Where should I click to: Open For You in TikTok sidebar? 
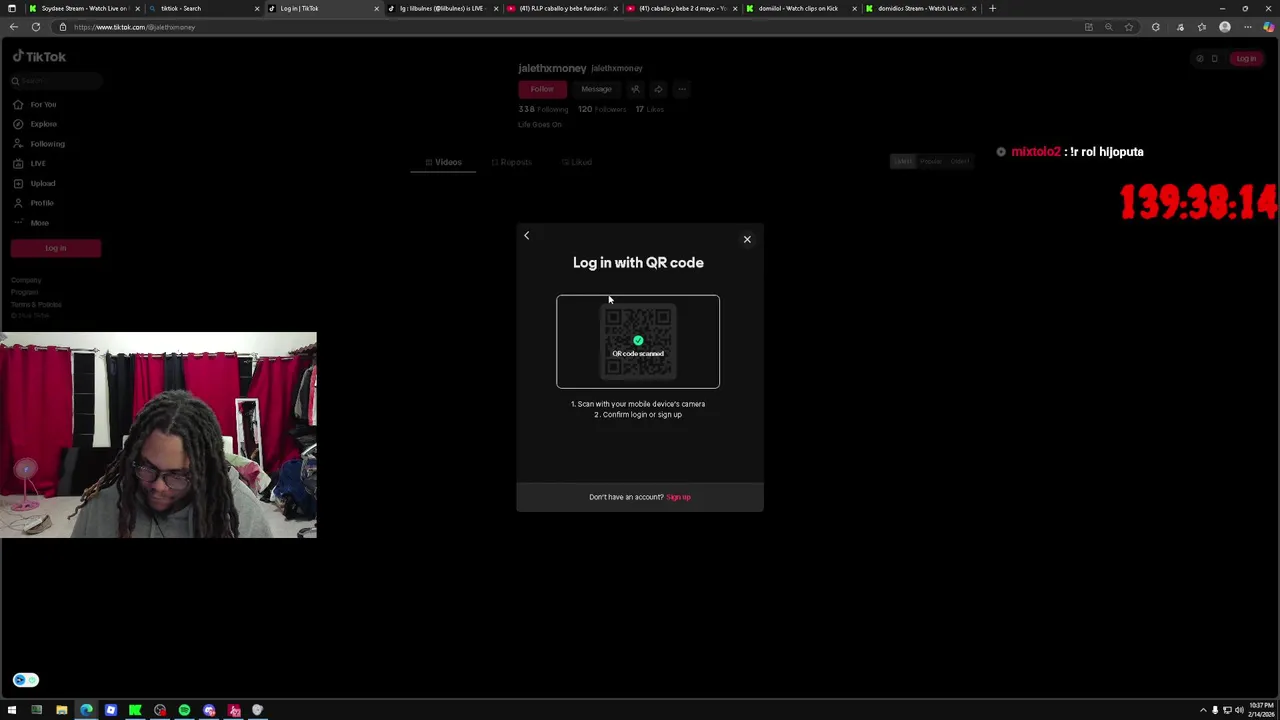click(43, 104)
